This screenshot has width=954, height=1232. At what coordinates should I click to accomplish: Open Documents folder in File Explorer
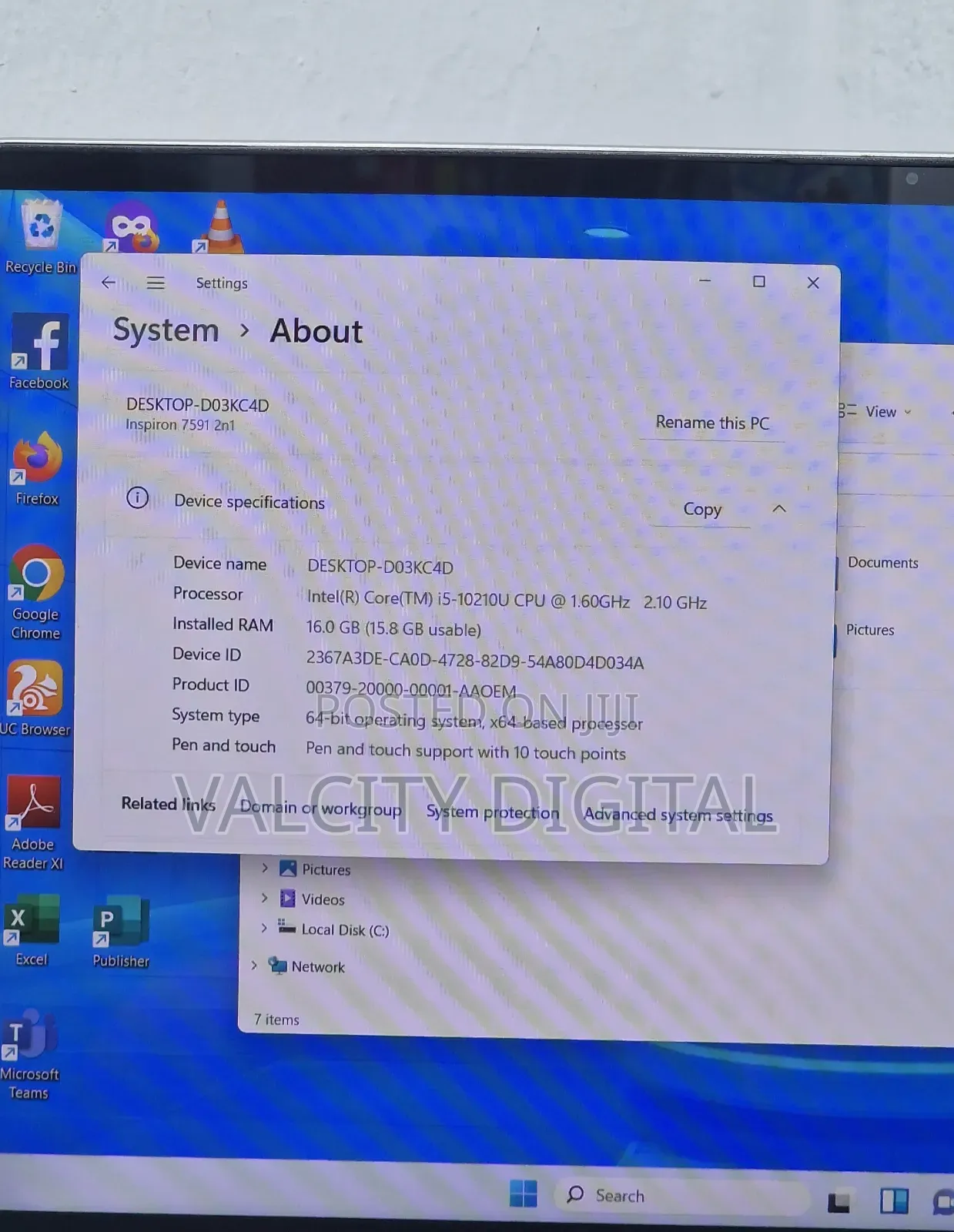tap(882, 563)
